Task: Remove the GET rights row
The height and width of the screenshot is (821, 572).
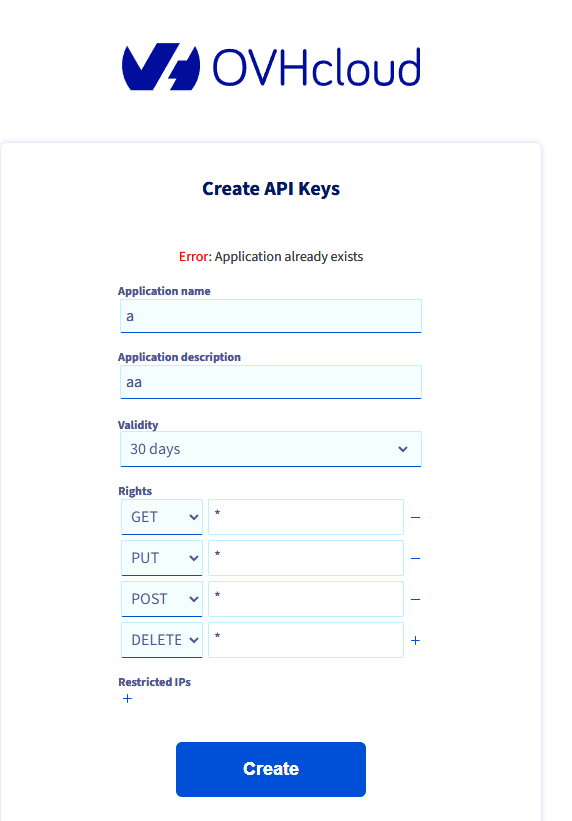Action: (415, 517)
